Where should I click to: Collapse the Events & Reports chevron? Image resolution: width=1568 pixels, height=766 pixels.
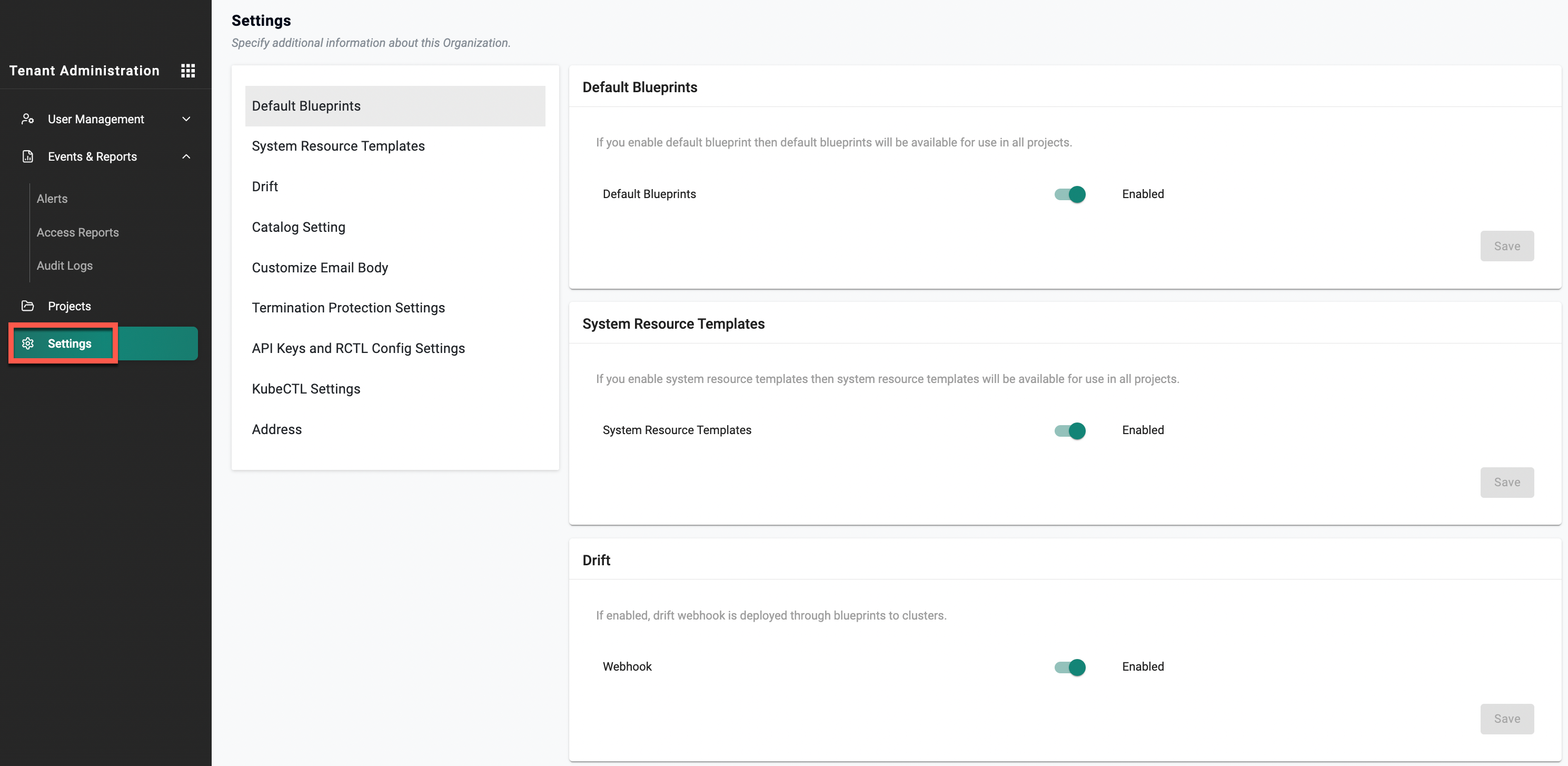pos(186,156)
